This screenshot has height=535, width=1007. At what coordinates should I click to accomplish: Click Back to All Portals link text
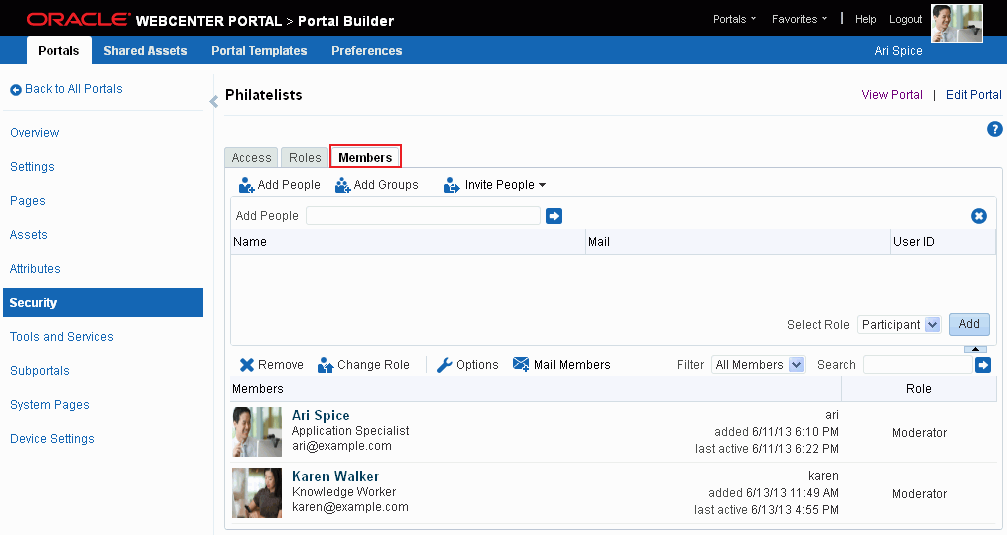pyautogui.click(x=74, y=89)
